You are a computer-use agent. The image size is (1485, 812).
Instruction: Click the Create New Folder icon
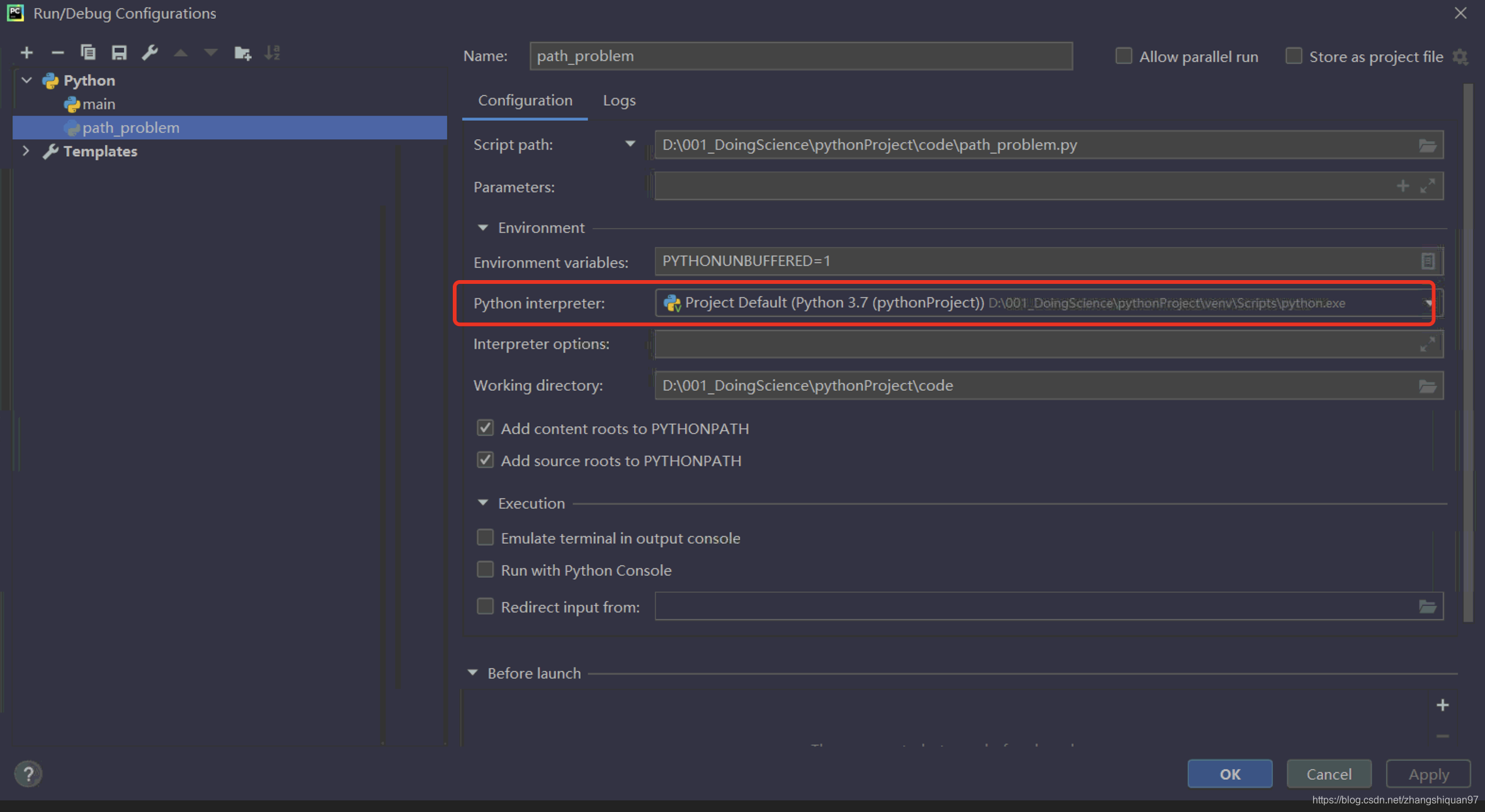(242, 53)
